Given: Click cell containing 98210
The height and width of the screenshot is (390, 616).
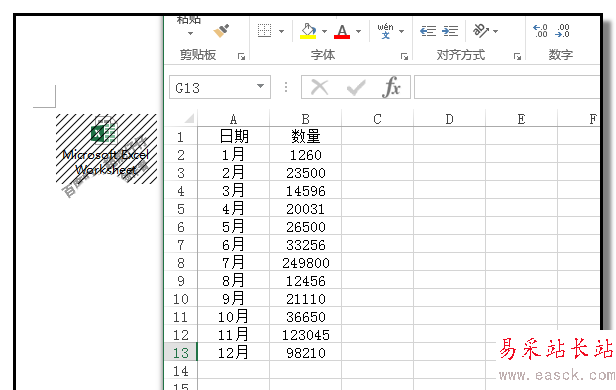Looking at the screenshot, I should click(x=306, y=353).
